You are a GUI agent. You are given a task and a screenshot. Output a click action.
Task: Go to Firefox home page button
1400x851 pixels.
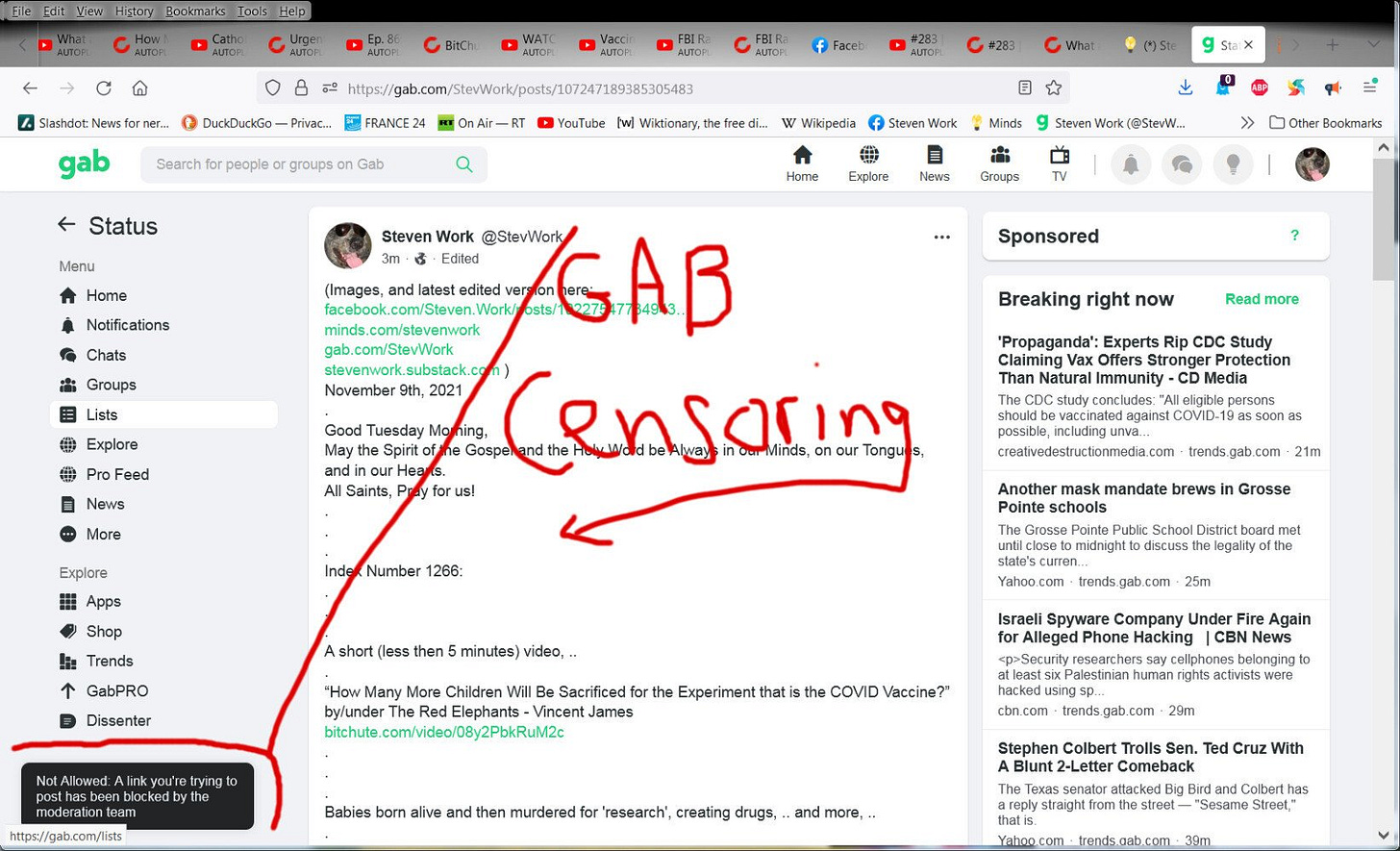pos(140,88)
